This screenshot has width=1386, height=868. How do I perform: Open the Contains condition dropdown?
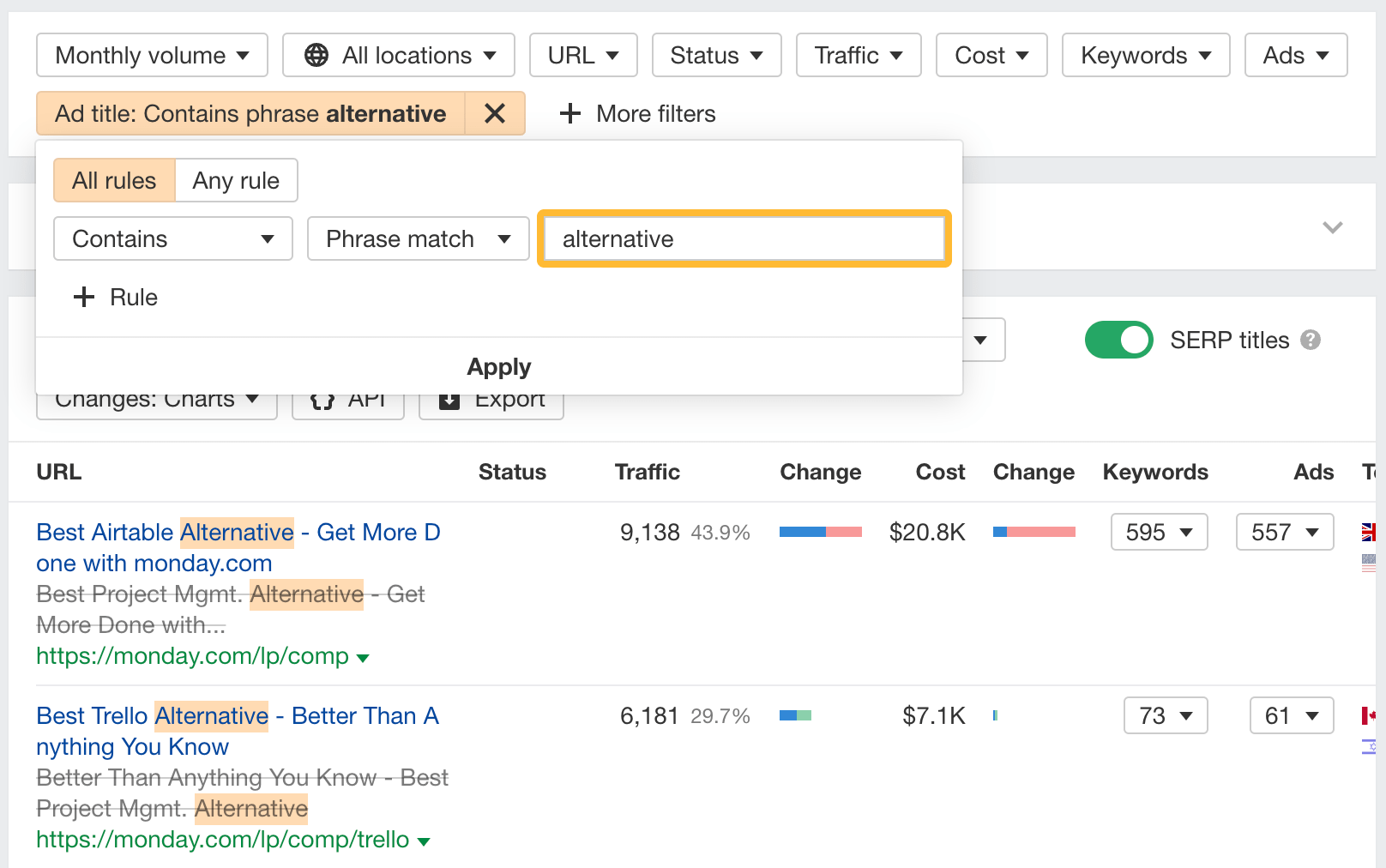pyautogui.click(x=172, y=238)
